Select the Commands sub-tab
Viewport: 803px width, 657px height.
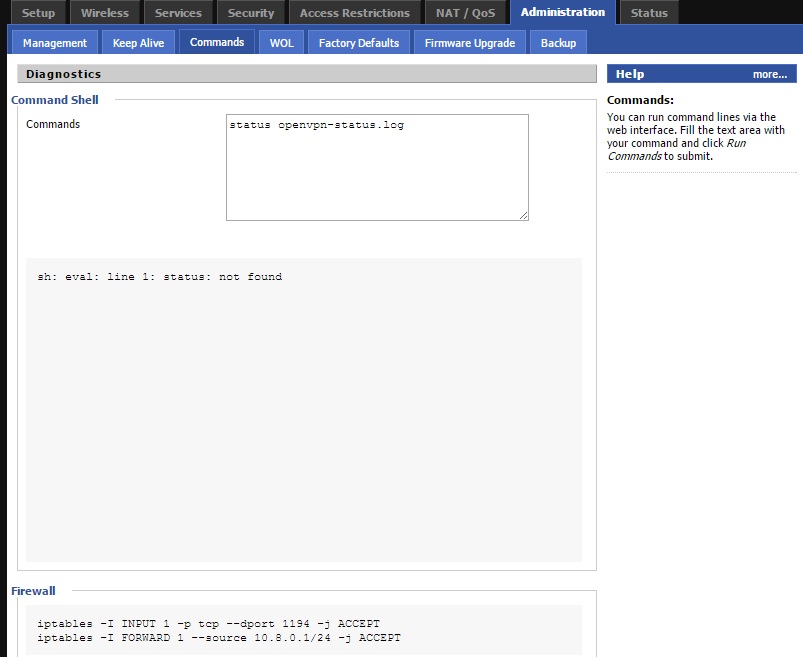pos(217,42)
